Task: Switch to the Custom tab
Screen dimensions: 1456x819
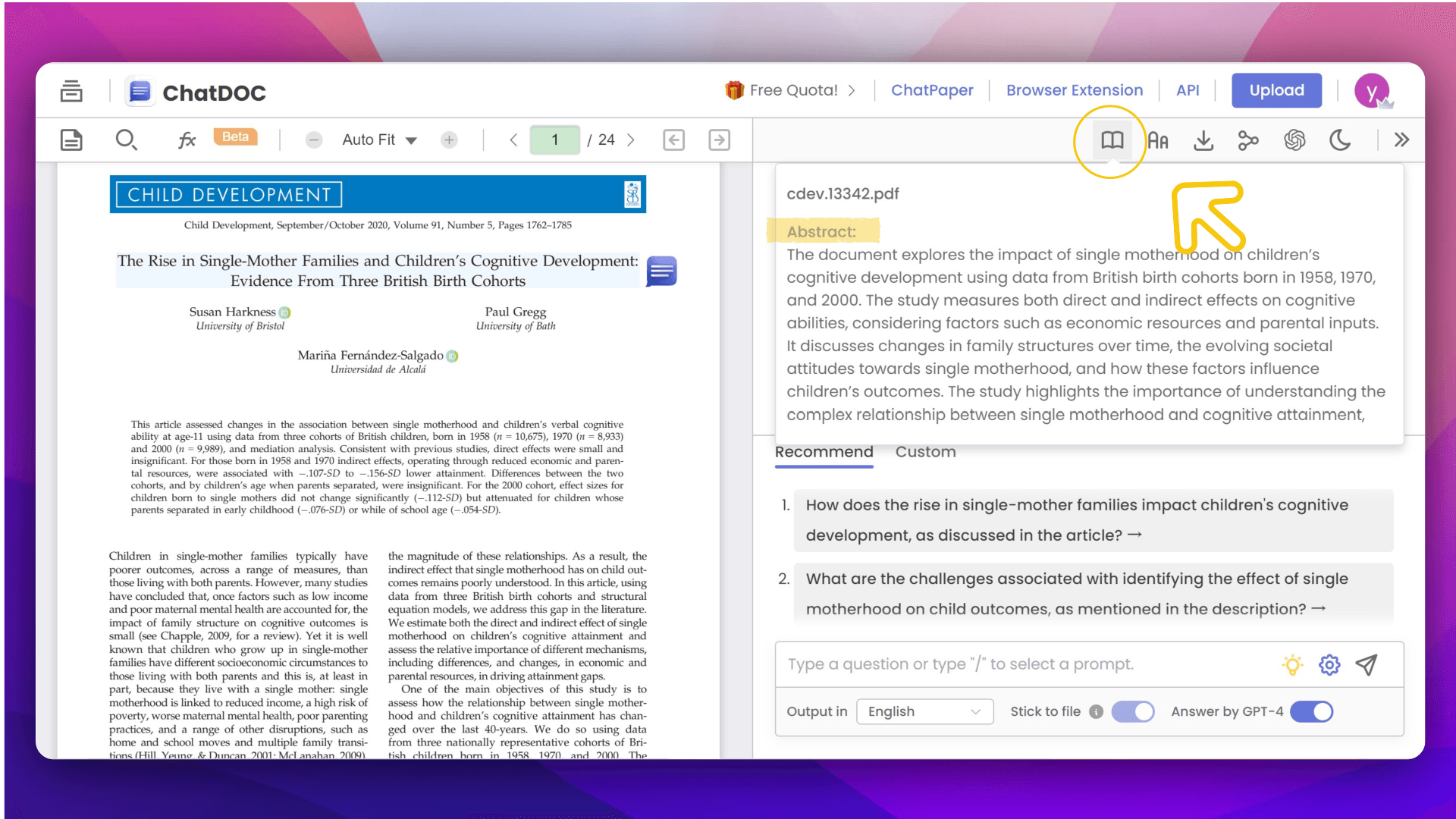Action: (x=925, y=452)
